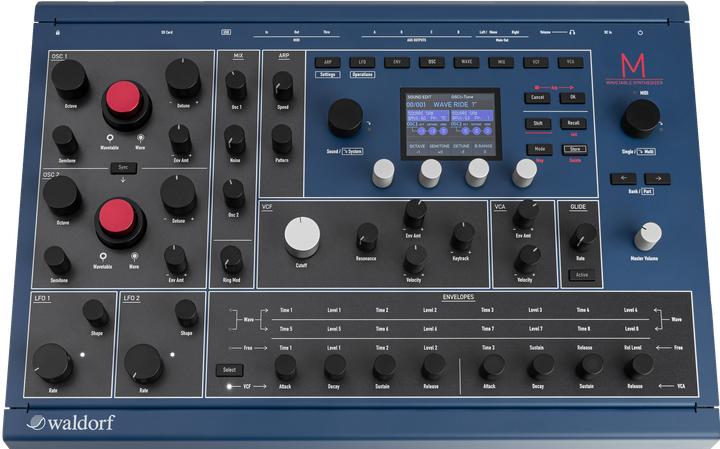Click the left arrow Bank button

pos(623,179)
